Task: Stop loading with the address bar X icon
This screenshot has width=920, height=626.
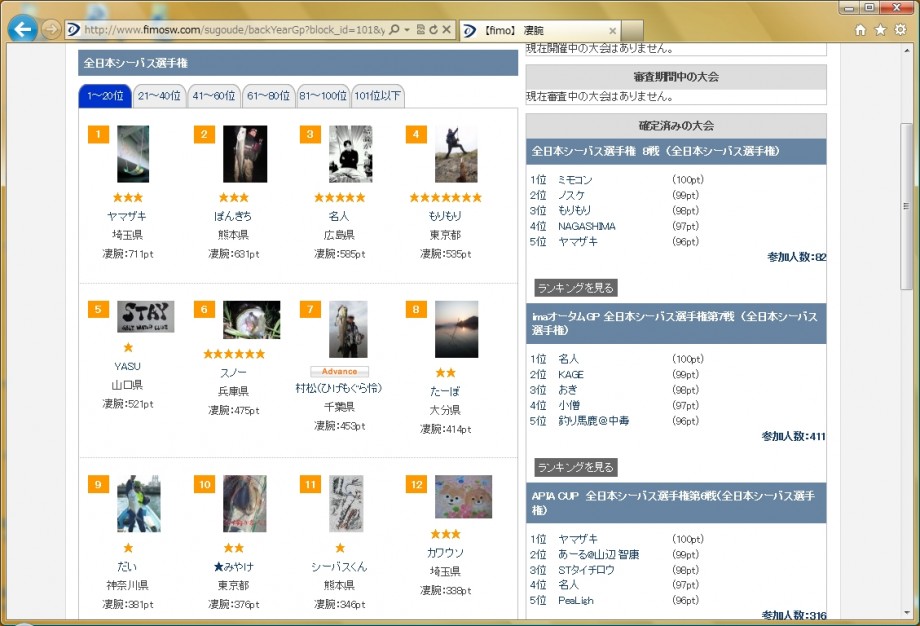Action: (x=447, y=29)
